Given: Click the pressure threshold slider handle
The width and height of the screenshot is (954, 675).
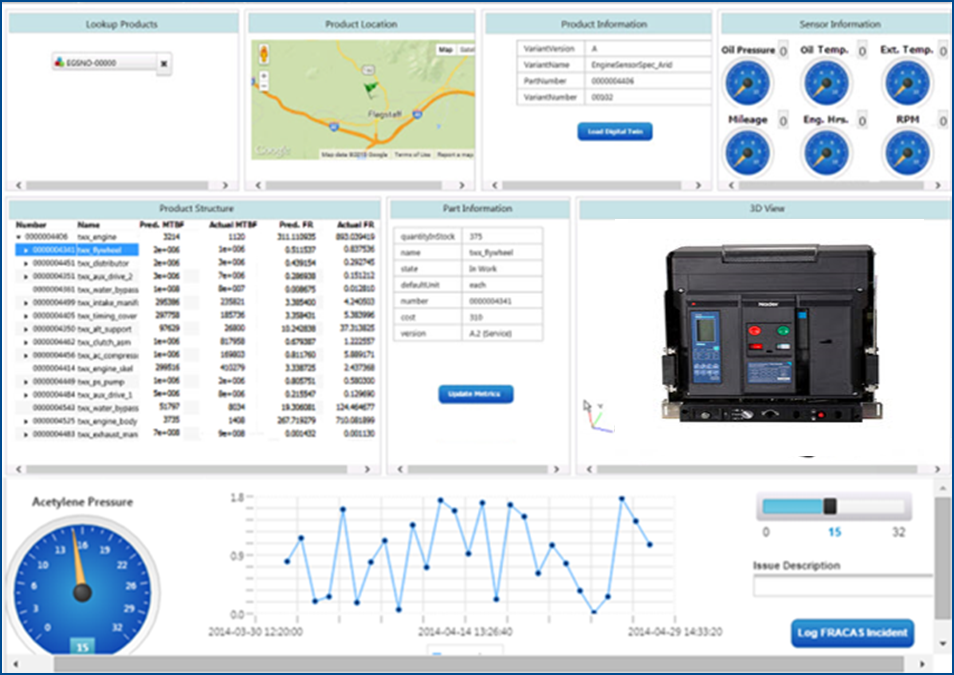Looking at the screenshot, I should (x=829, y=506).
